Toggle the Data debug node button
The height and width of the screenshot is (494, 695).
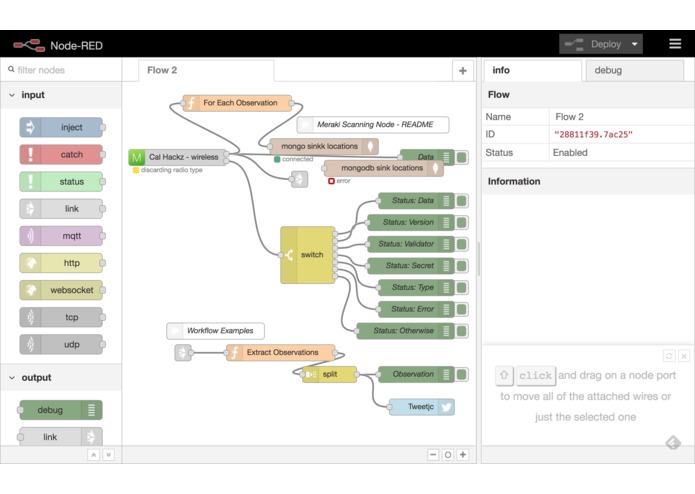[x=461, y=157]
